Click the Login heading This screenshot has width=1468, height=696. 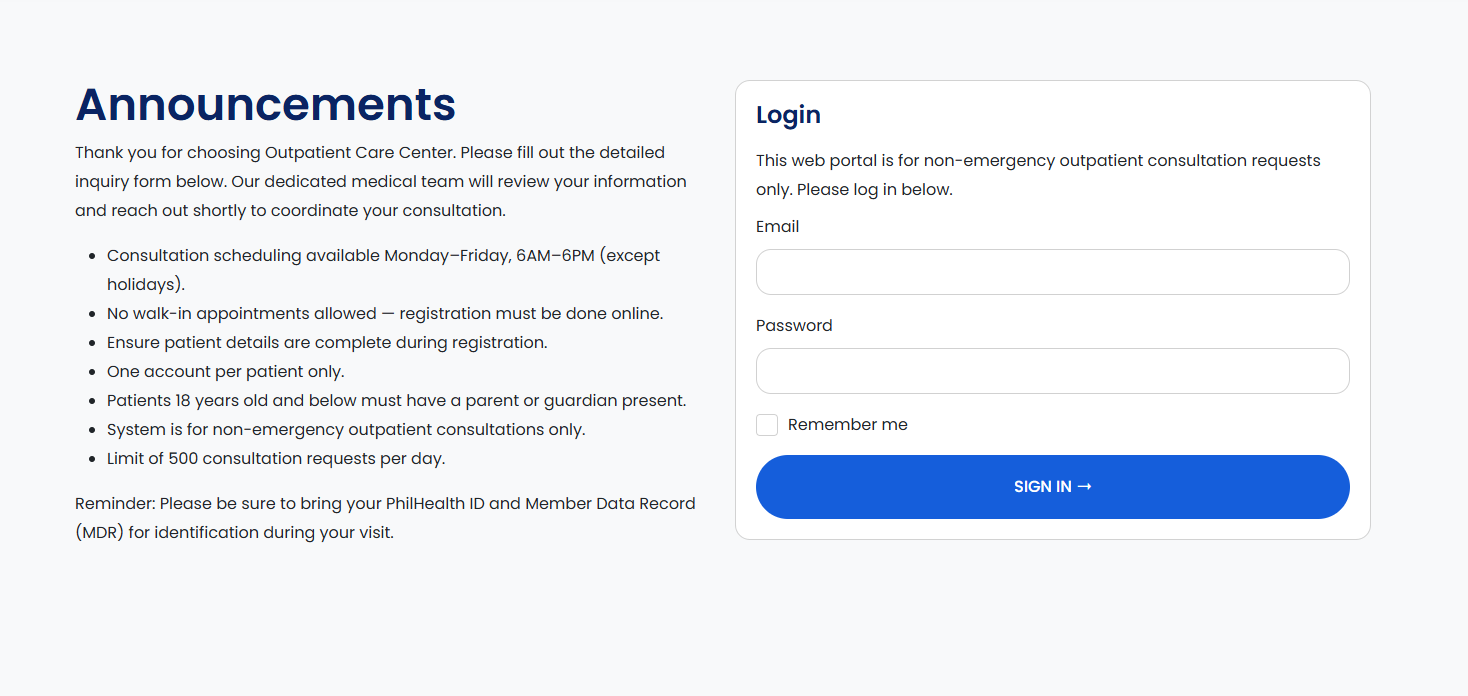[x=788, y=115]
